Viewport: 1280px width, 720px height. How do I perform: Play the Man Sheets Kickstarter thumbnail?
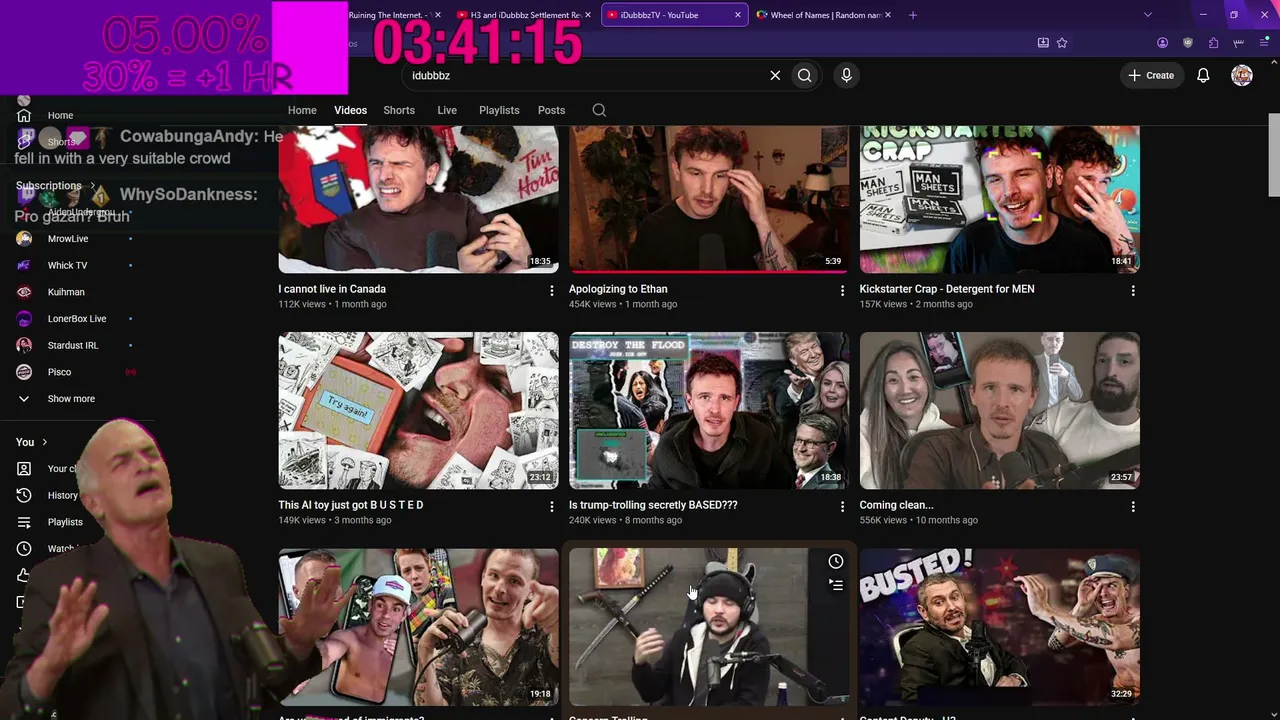1000,199
